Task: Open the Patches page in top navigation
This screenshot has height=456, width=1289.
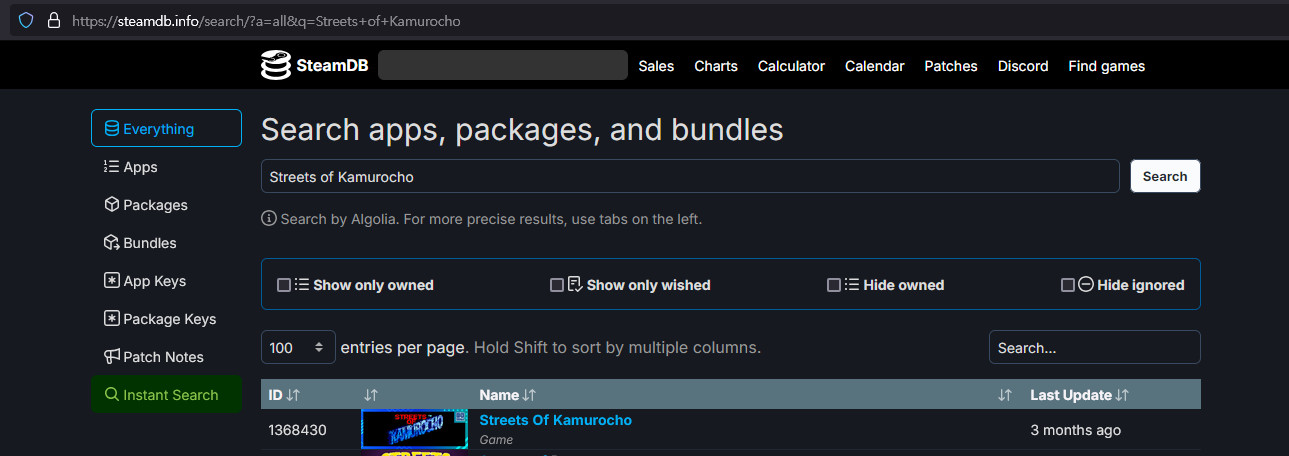Action: [x=951, y=66]
